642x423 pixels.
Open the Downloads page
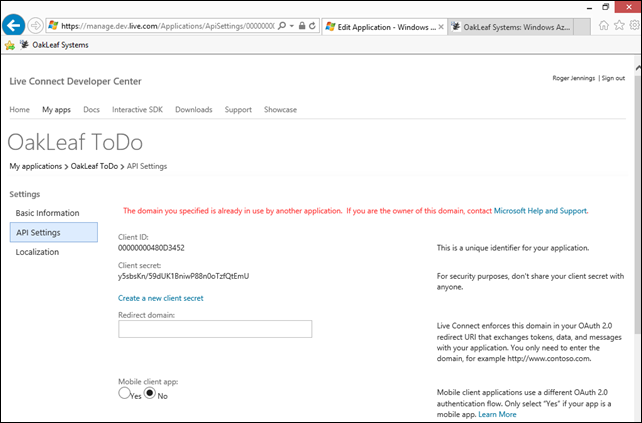[194, 110]
